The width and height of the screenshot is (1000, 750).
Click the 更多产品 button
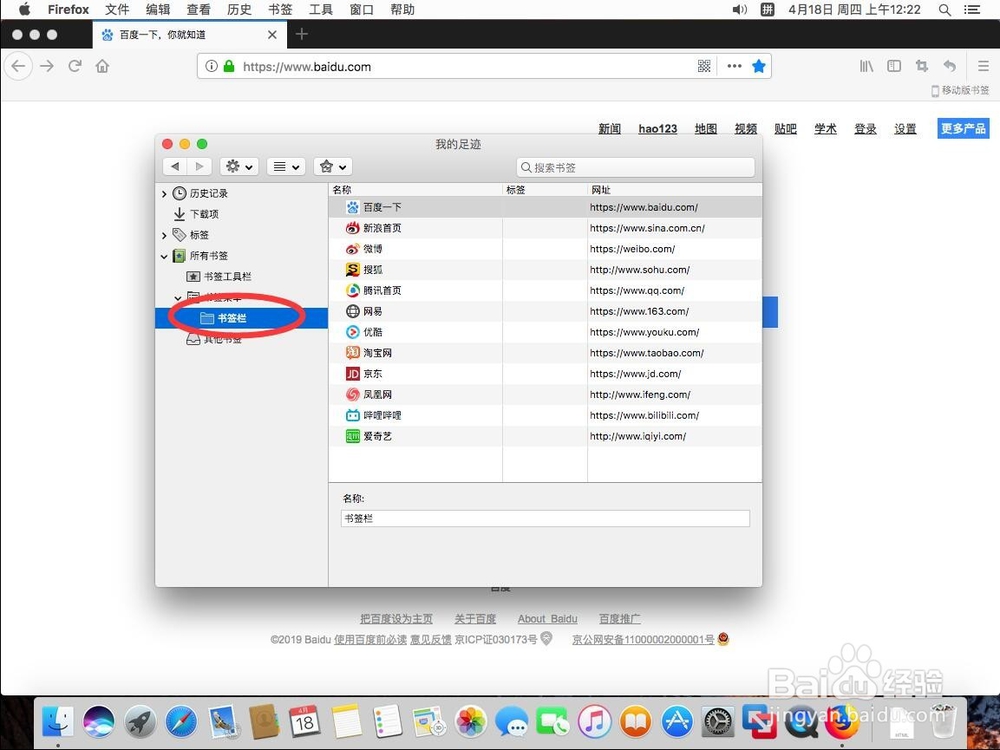coord(963,128)
